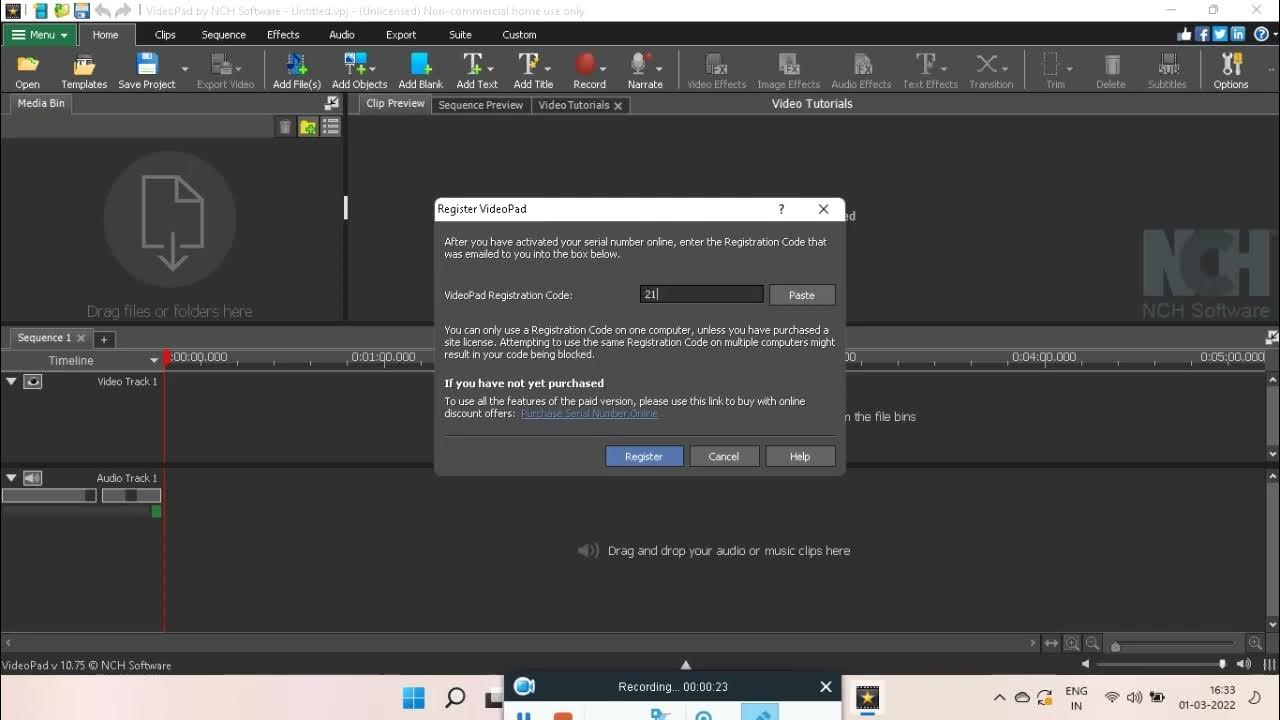1280x720 pixels.
Task: Click the timeline zoom-in magnifier icon
Action: tap(1255, 644)
